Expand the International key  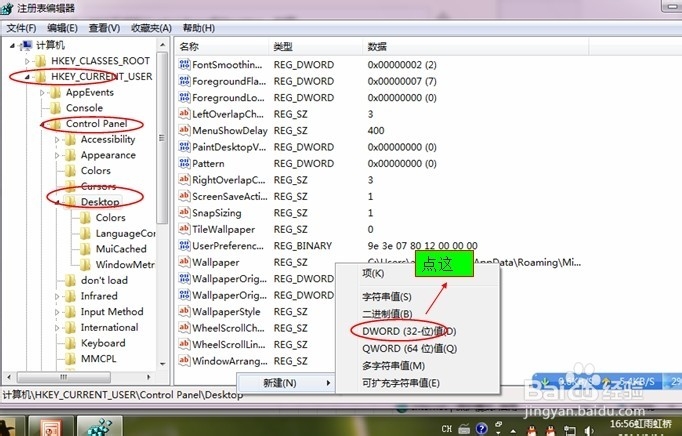coord(57,328)
